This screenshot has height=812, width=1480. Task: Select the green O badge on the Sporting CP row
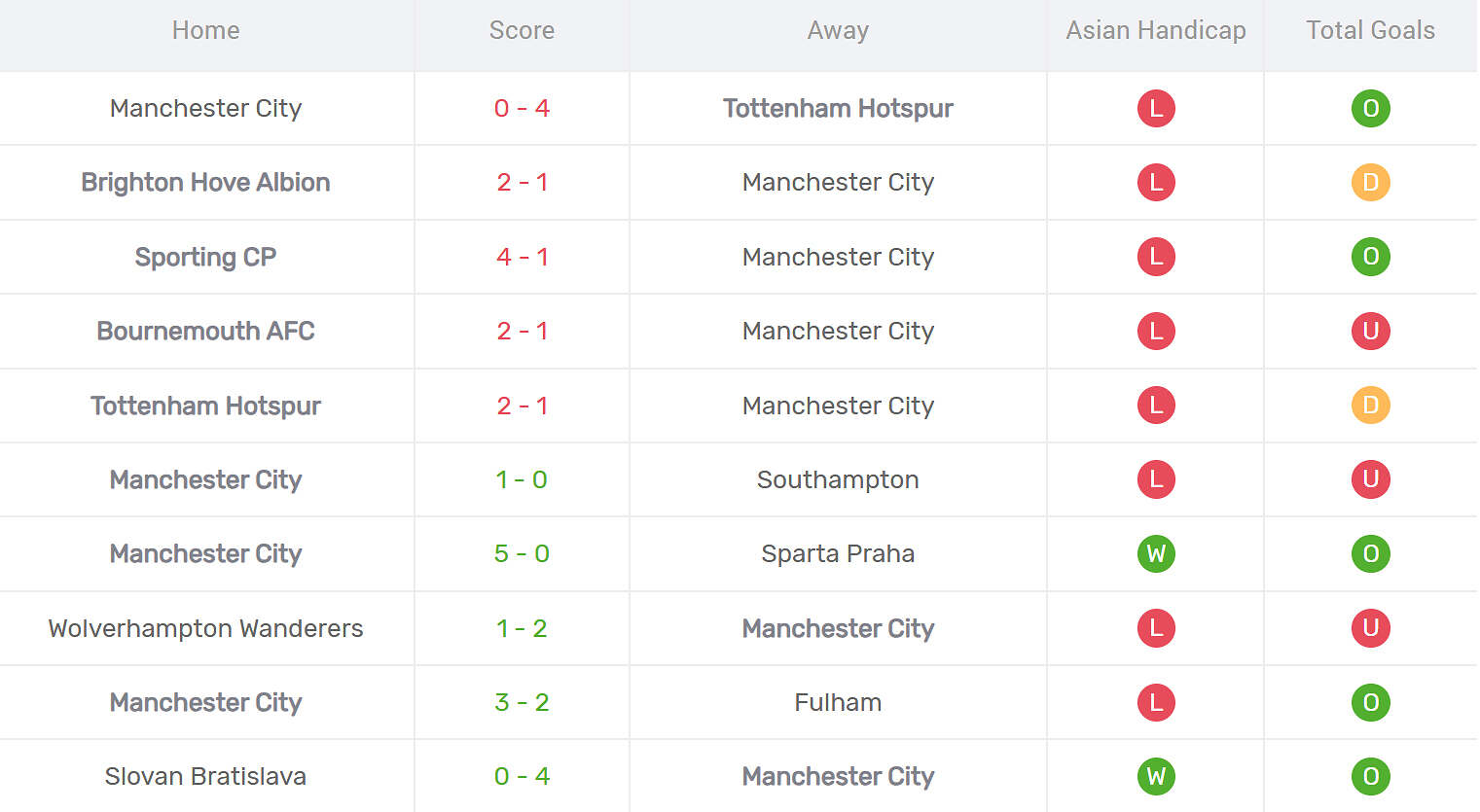click(1371, 257)
